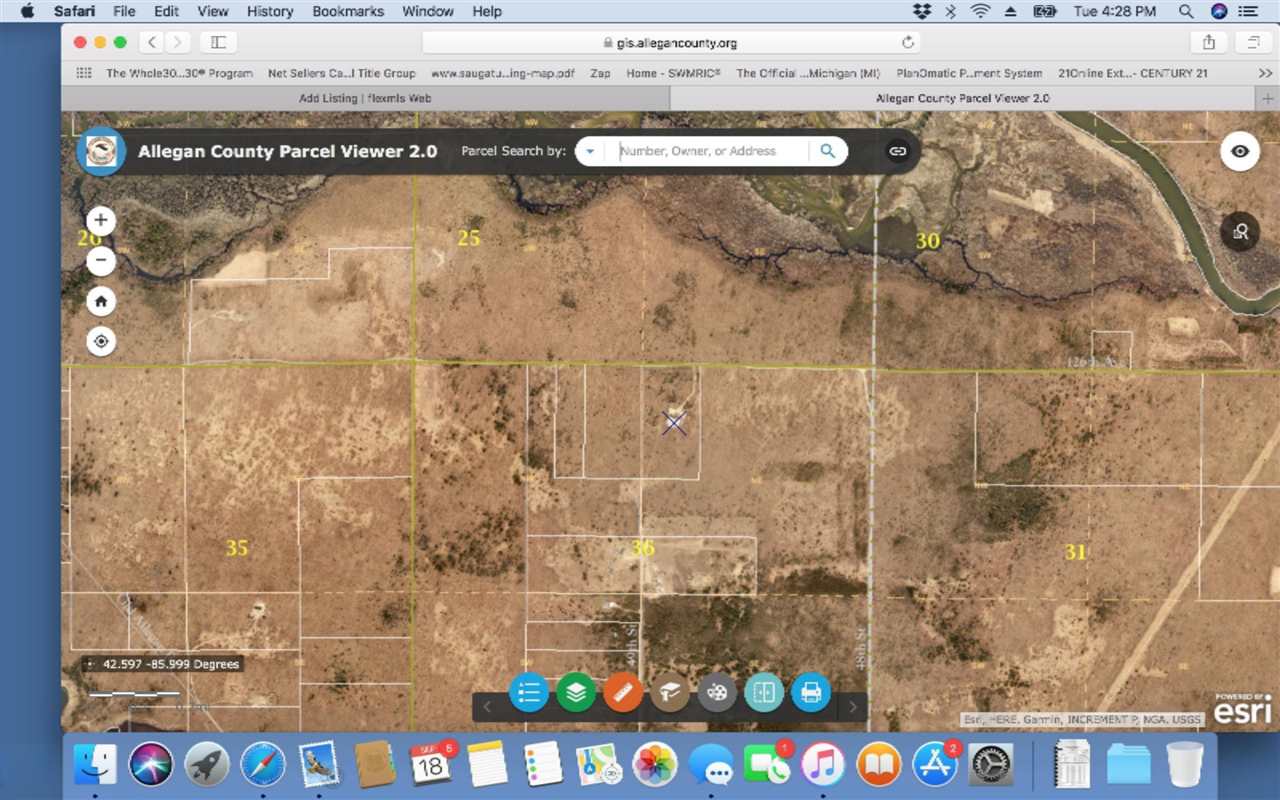Click the Print widget icon
The height and width of the screenshot is (800, 1280).
pos(811,692)
